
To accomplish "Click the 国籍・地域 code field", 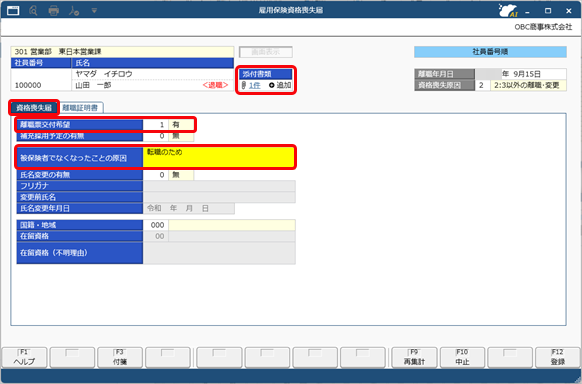I will pyautogui.click(x=156, y=225).
